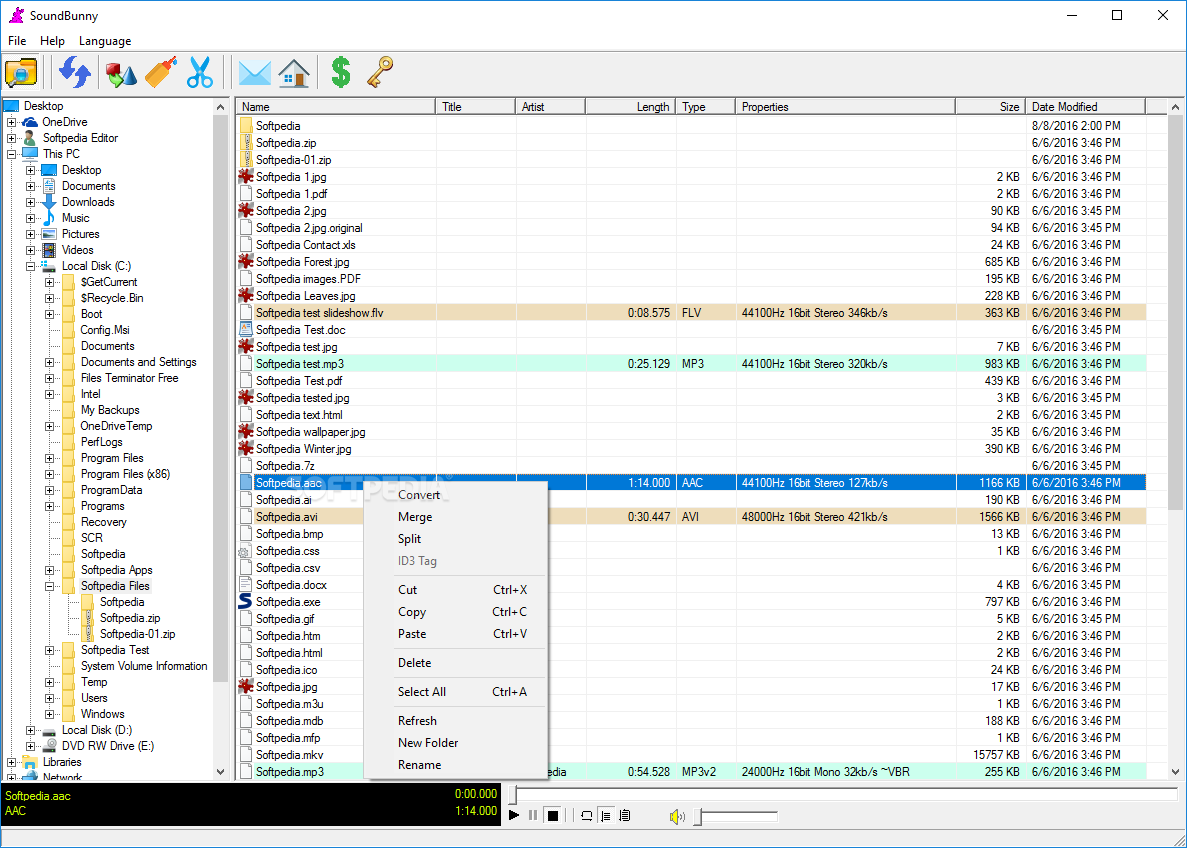Choose New Folder from the context menu
Viewport: 1187px width, 848px height.
(x=456, y=743)
